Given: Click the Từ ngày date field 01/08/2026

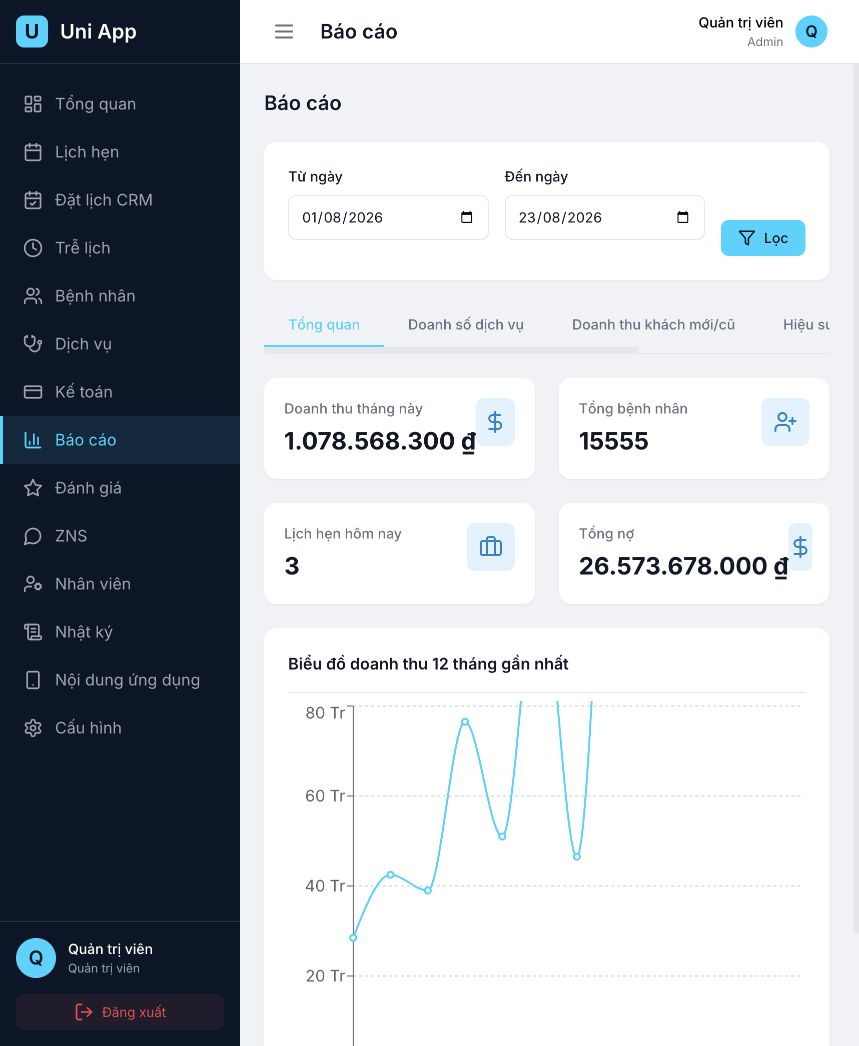Looking at the screenshot, I should [388, 217].
